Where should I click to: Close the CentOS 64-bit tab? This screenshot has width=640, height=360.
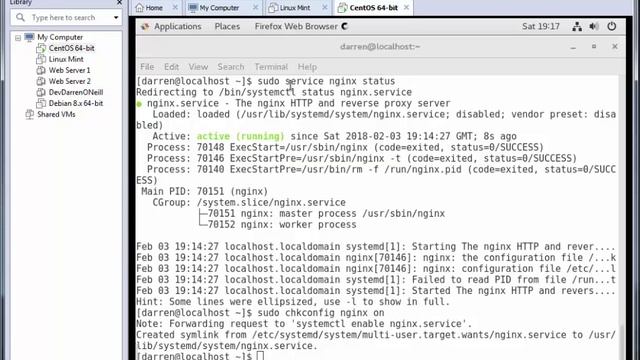pos(407,7)
